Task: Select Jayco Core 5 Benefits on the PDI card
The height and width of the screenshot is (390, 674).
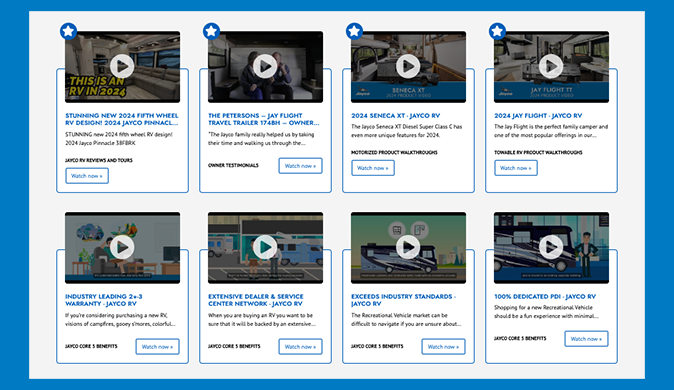Action: [x=520, y=339]
